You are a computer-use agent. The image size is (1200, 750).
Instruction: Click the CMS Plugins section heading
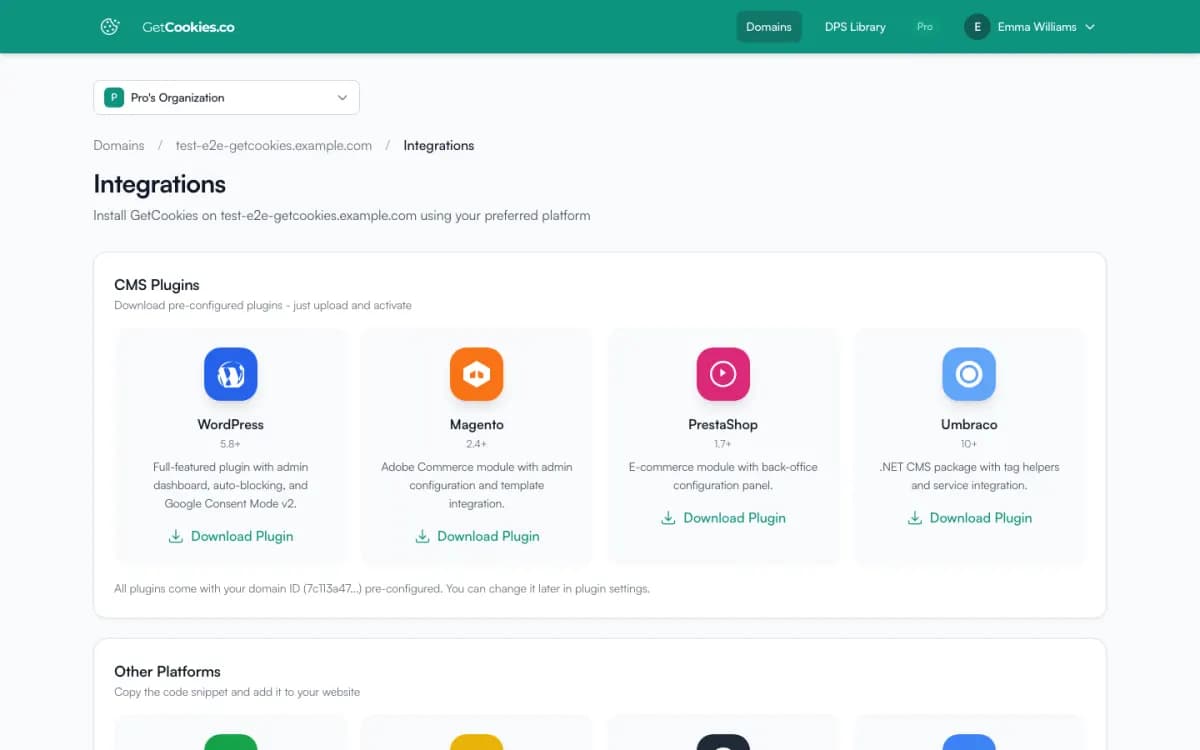pos(157,285)
